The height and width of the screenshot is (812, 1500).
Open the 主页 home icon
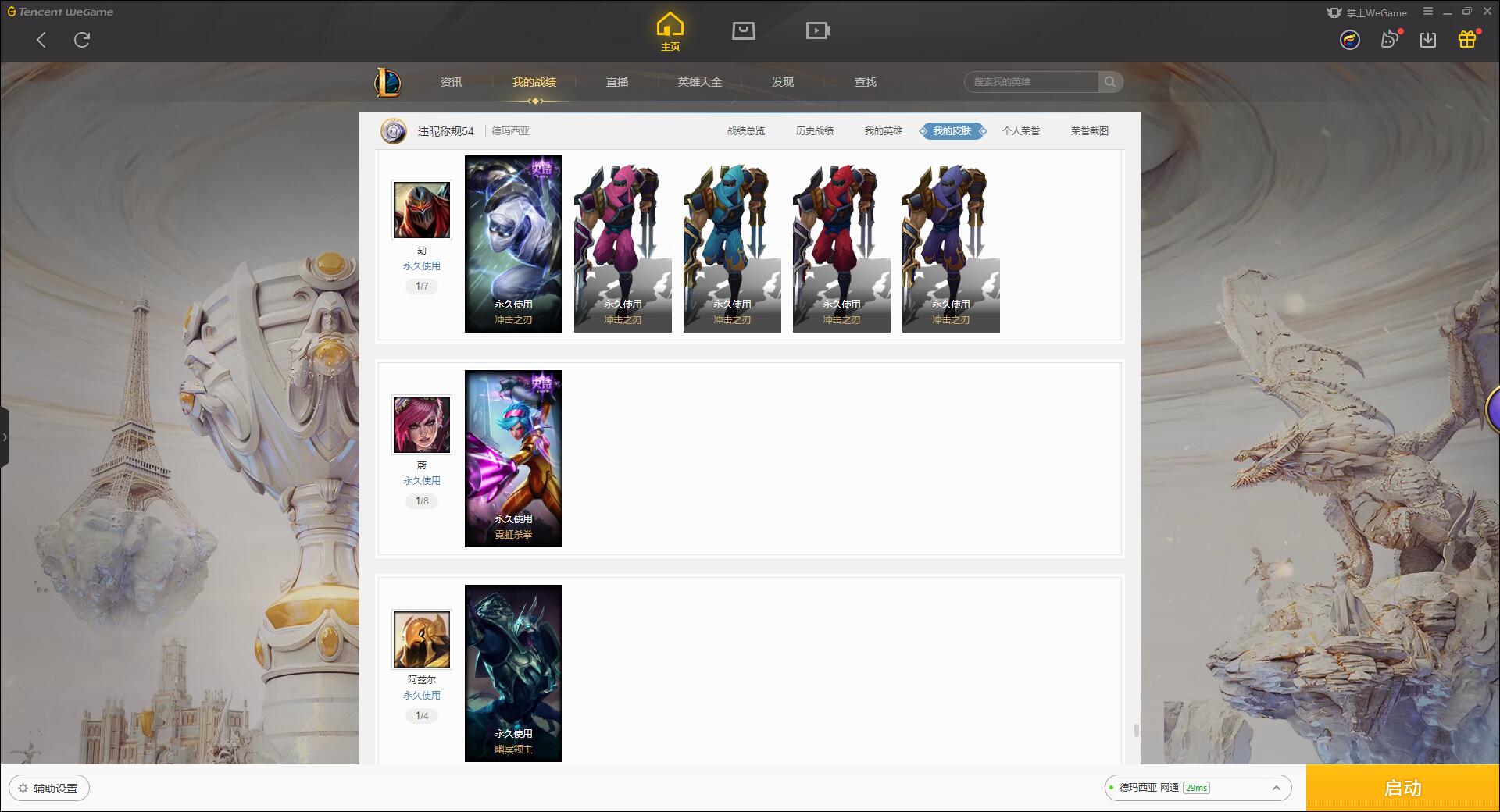tap(670, 31)
